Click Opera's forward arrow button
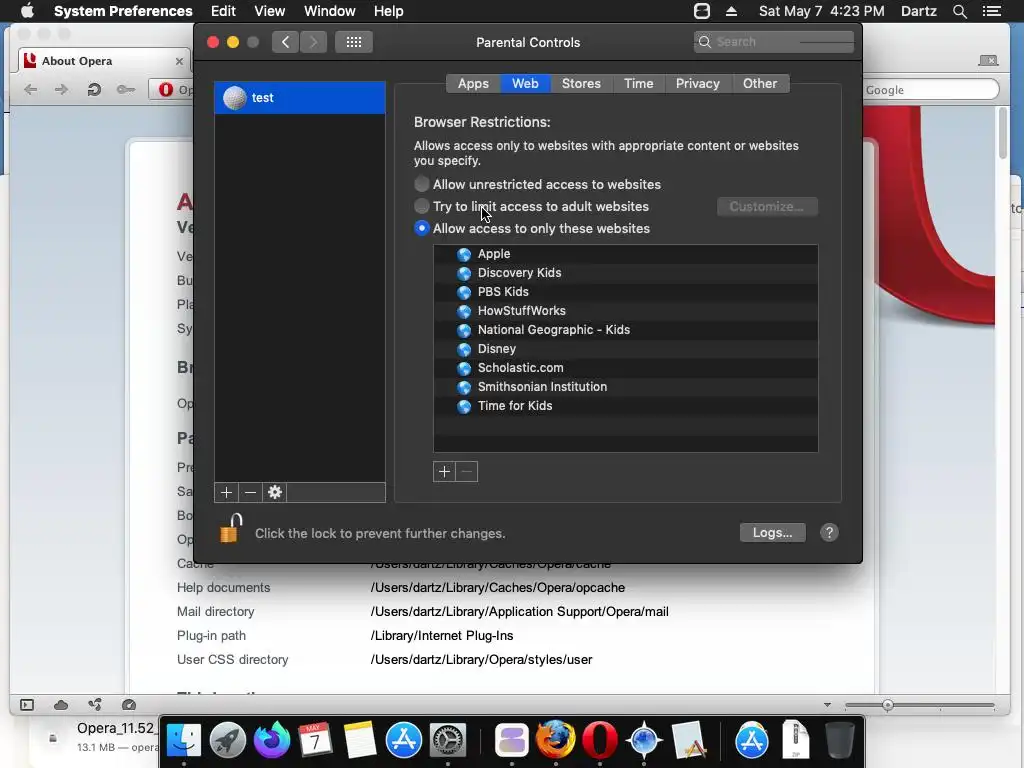Viewport: 1024px width, 768px height. [61, 90]
